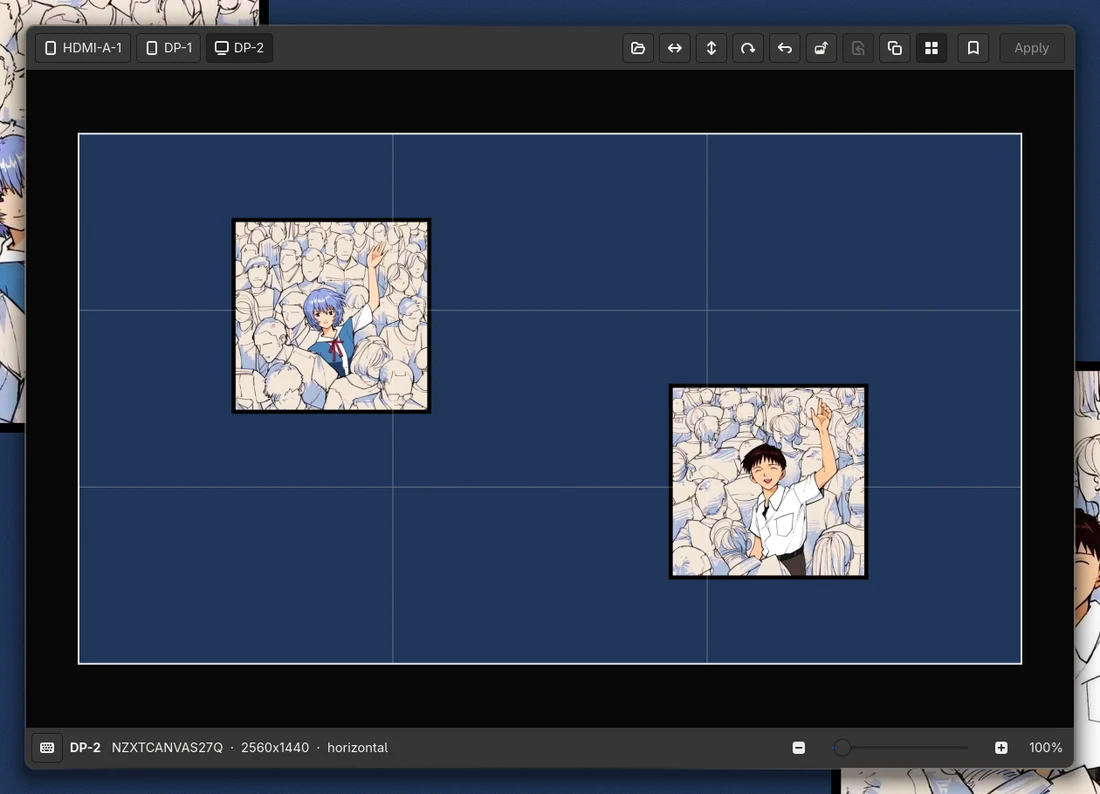
Task: Toggle the grid overlay button
Action: tap(931, 48)
